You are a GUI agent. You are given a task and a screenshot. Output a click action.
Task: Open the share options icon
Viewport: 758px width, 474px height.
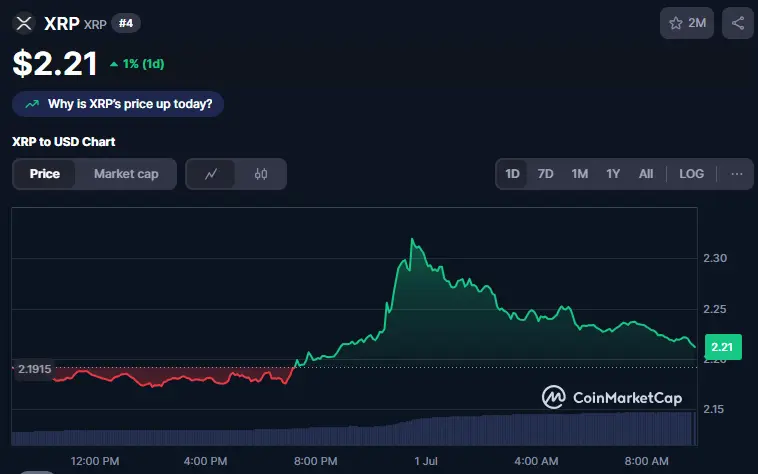(x=738, y=23)
